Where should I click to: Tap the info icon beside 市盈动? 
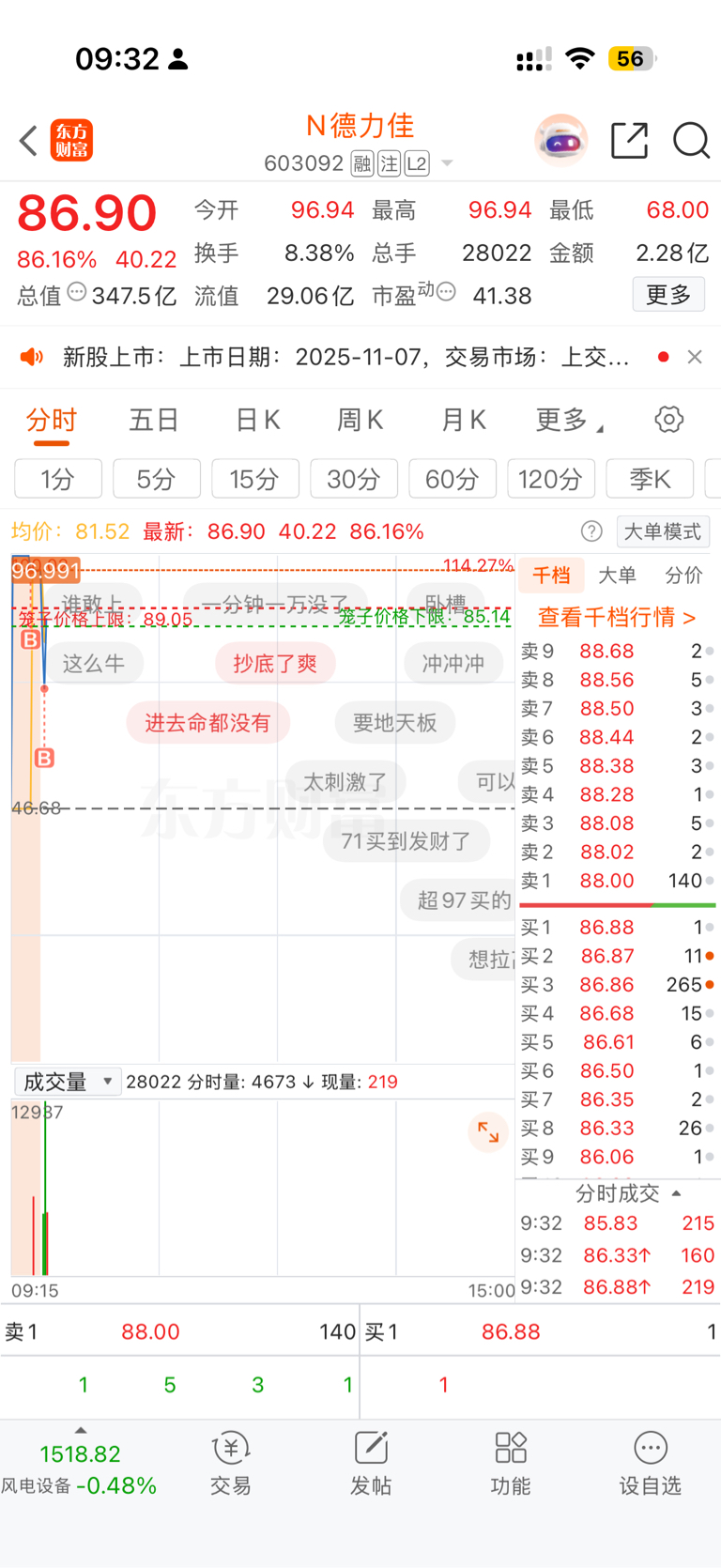tap(447, 293)
